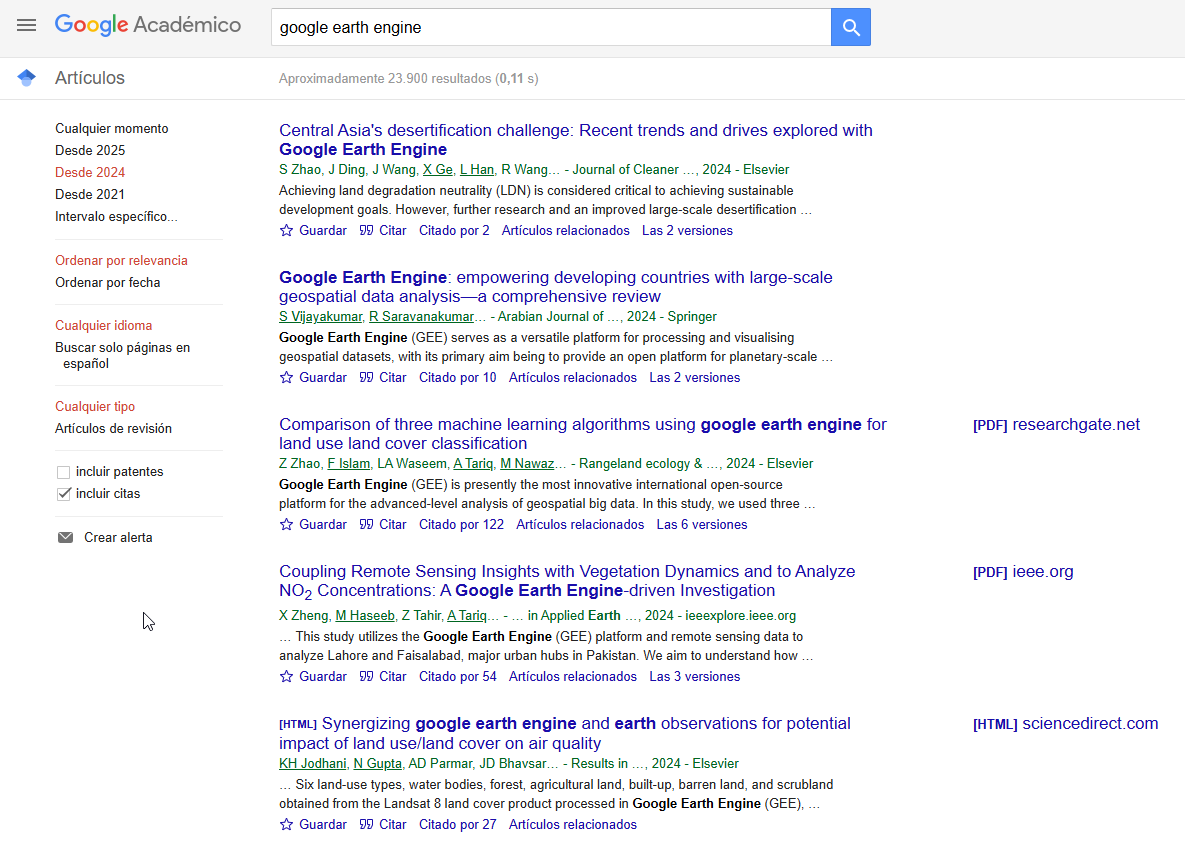Screen dimensions: 1185x855
Task: Open the hamburger menu icon
Action: pos(26,25)
